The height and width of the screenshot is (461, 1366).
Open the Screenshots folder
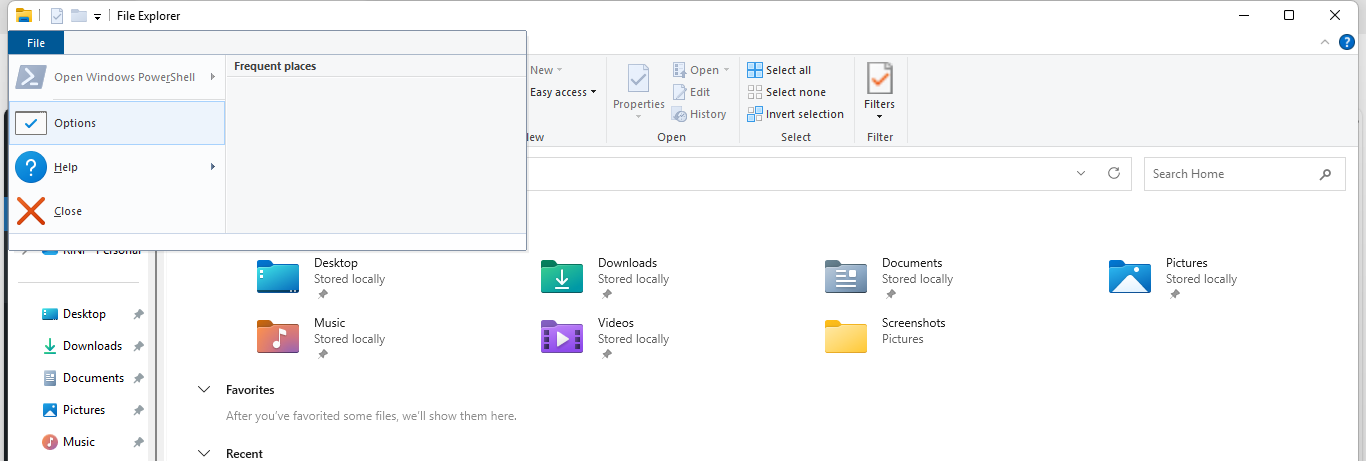tap(845, 337)
